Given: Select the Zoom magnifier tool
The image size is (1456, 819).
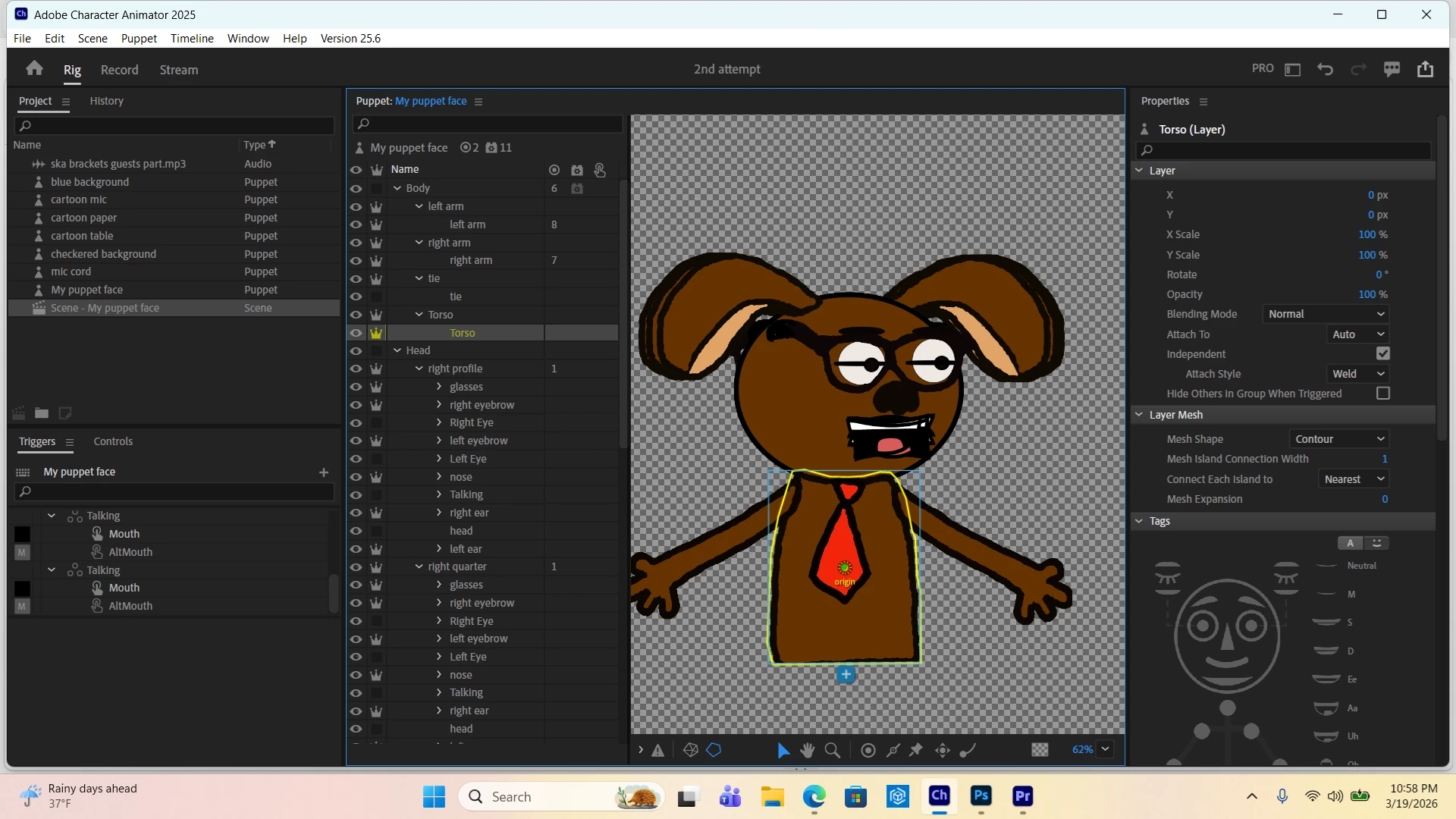Looking at the screenshot, I should (832, 750).
